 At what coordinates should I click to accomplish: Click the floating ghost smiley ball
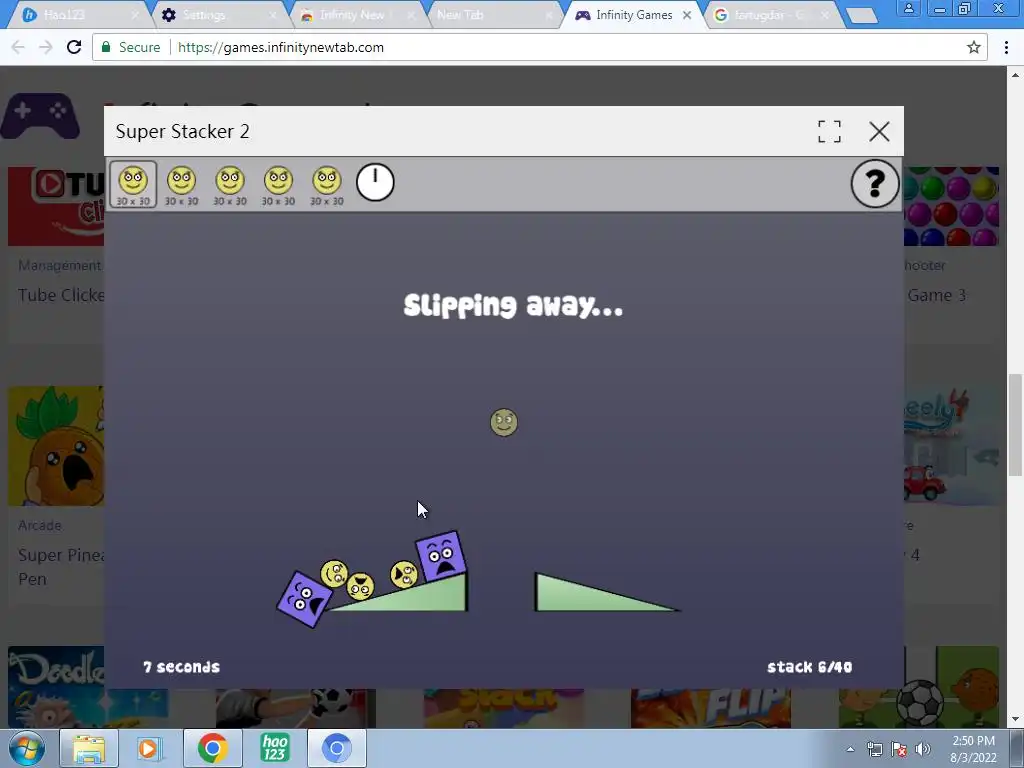pyautogui.click(x=504, y=423)
